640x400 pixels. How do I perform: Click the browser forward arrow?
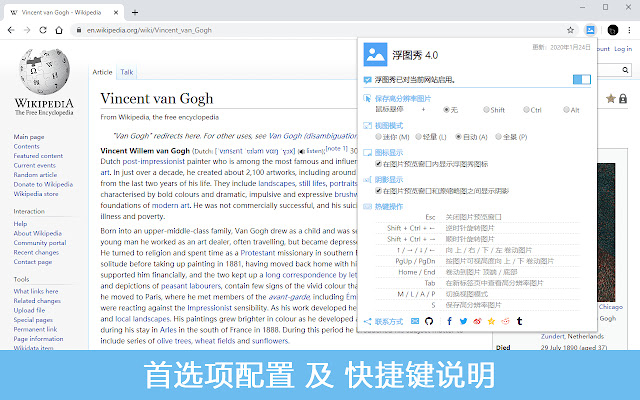[27, 30]
